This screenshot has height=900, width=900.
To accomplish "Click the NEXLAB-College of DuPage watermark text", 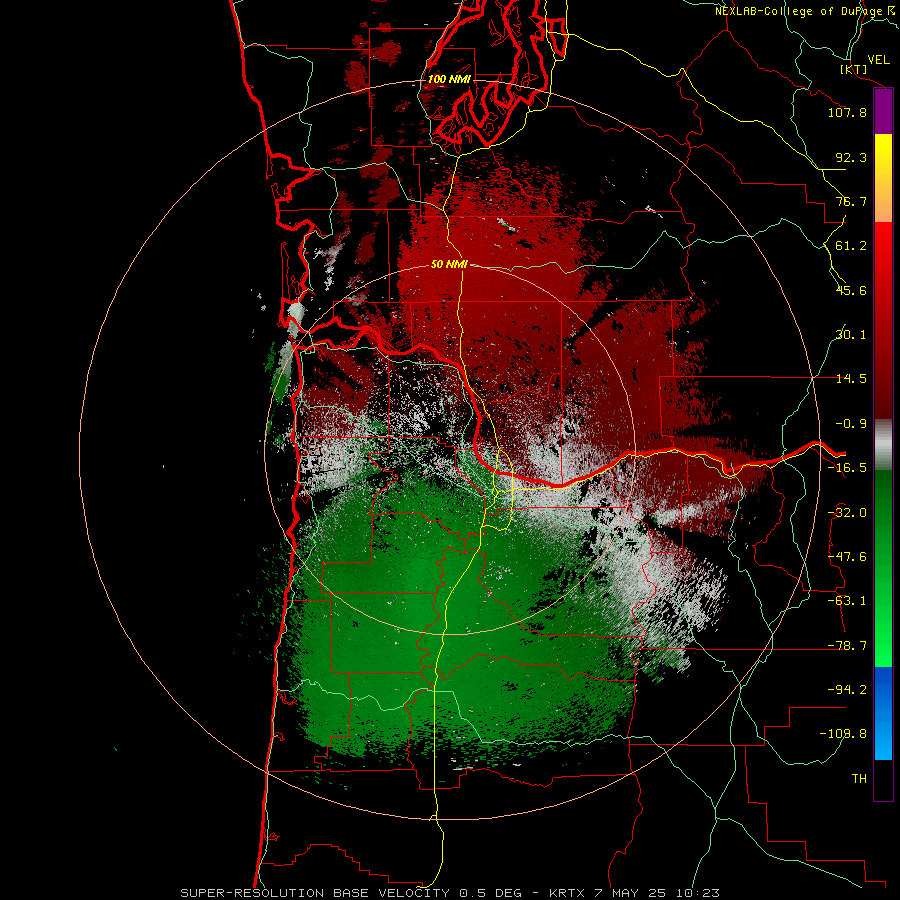I will [806, 11].
